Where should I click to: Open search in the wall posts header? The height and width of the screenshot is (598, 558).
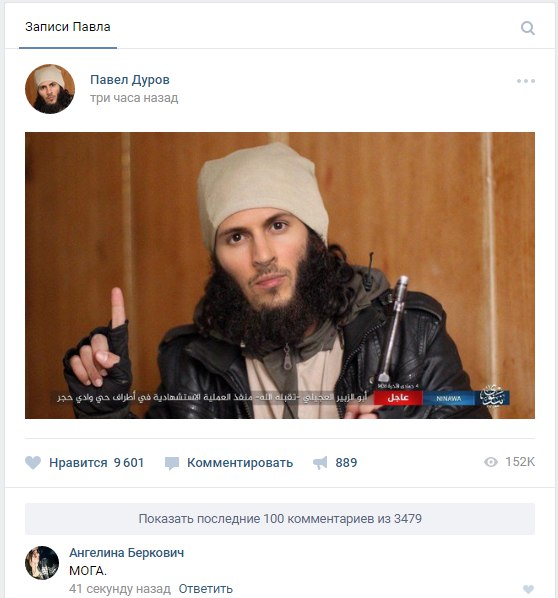[x=528, y=28]
